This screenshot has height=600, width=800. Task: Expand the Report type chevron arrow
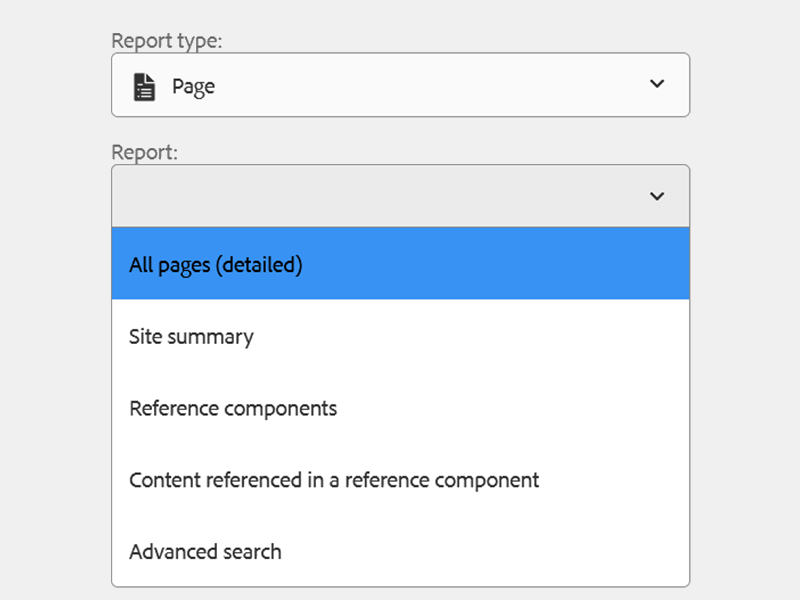click(x=657, y=85)
